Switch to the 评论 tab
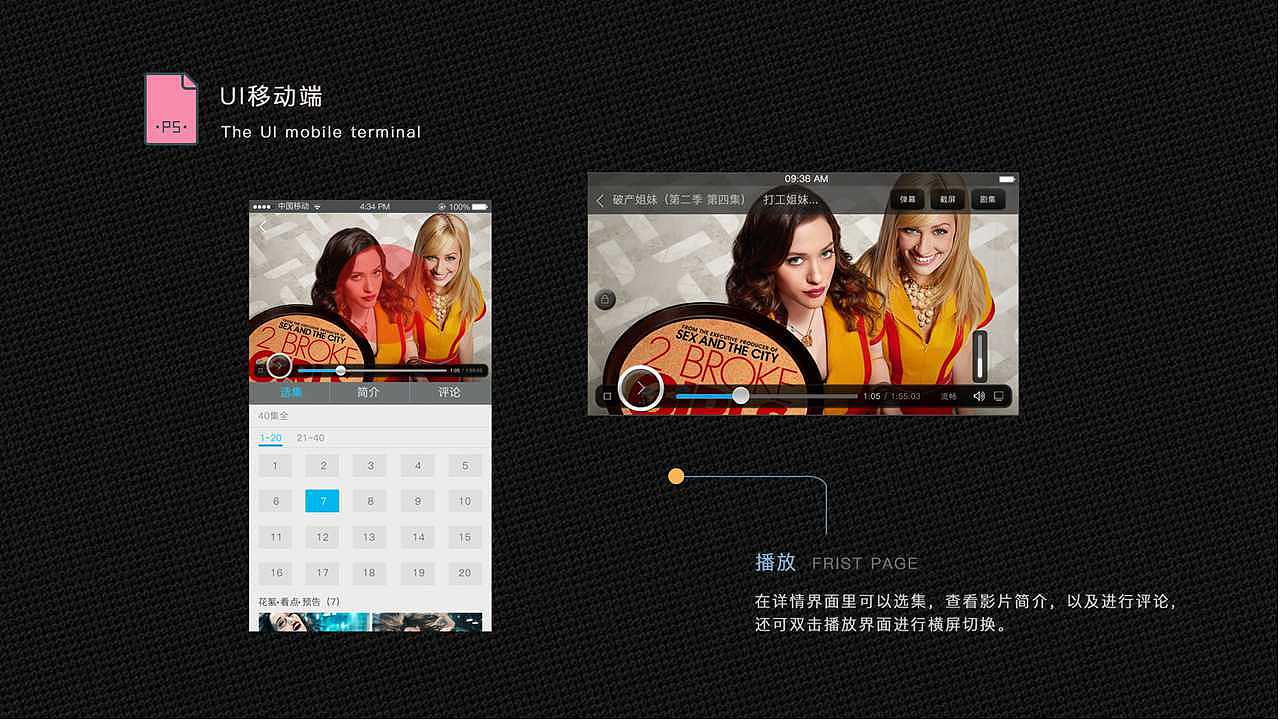 [x=450, y=392]
